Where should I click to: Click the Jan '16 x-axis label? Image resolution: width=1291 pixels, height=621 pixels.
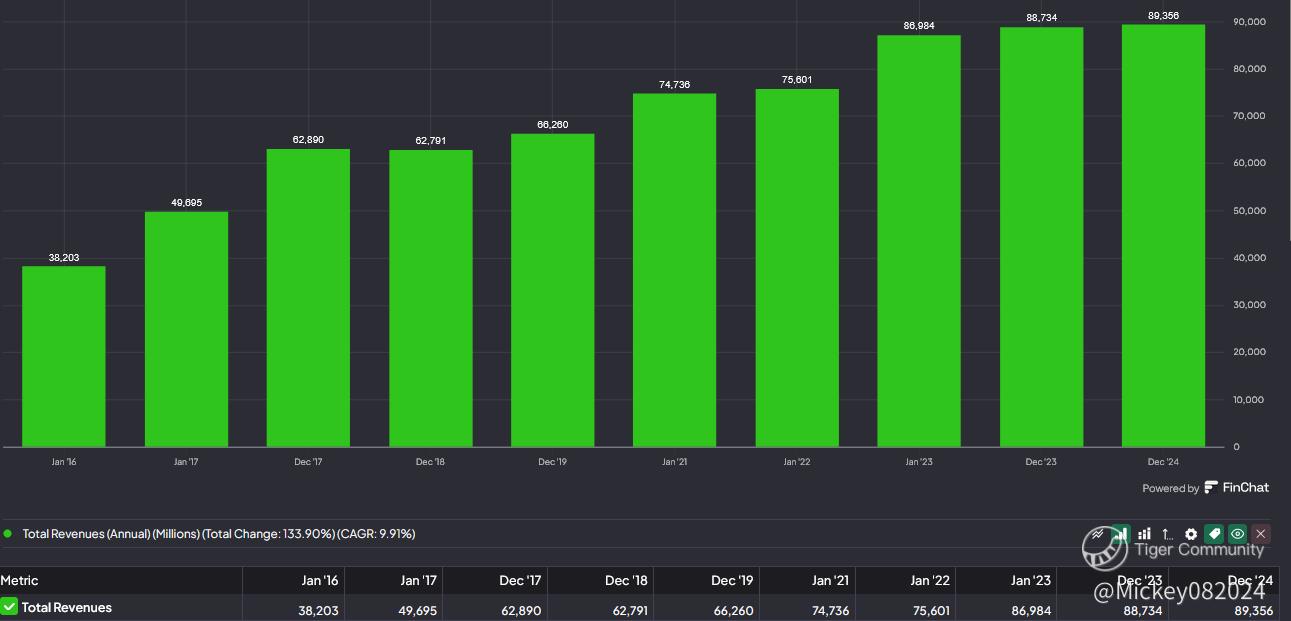[64, 462]
